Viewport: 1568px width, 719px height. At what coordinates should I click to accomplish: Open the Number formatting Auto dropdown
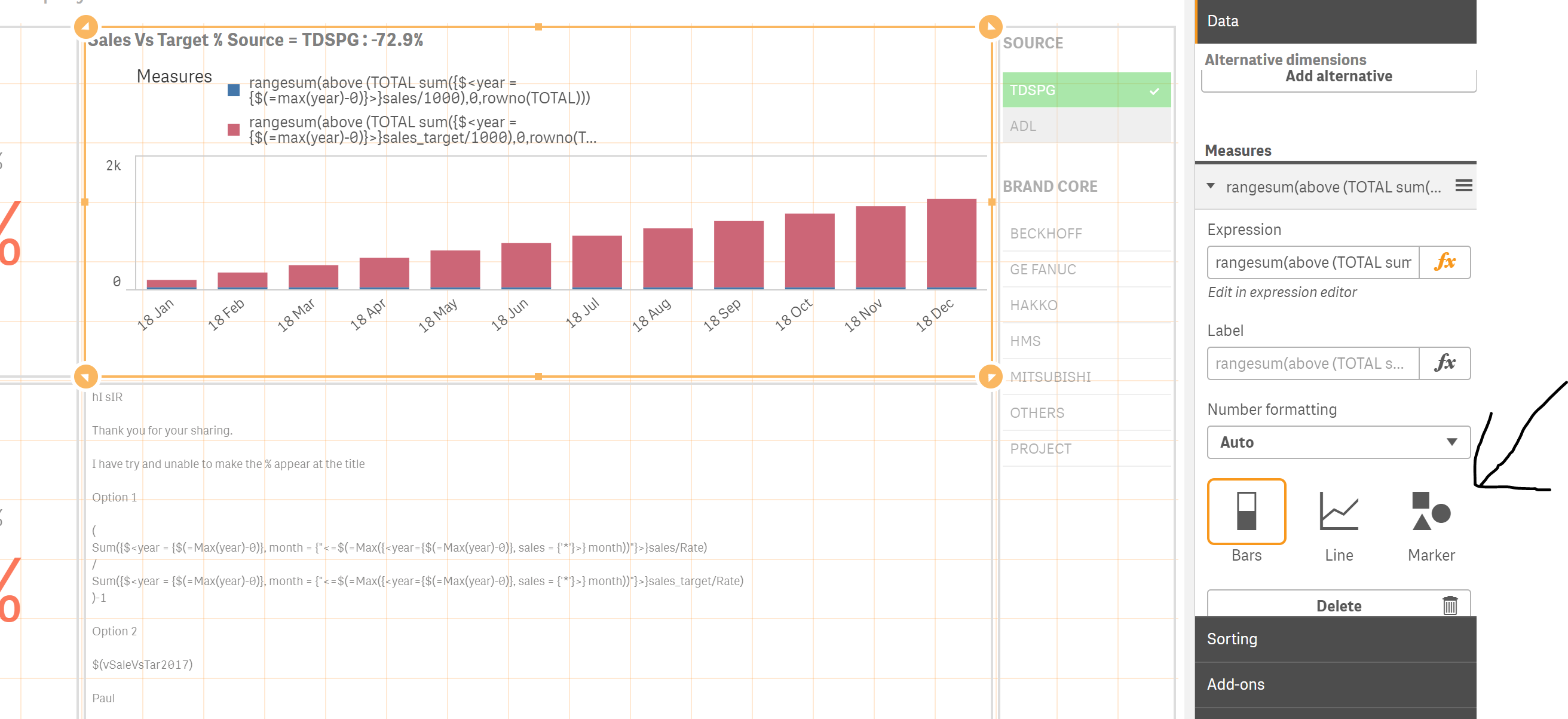(1339, 442)
